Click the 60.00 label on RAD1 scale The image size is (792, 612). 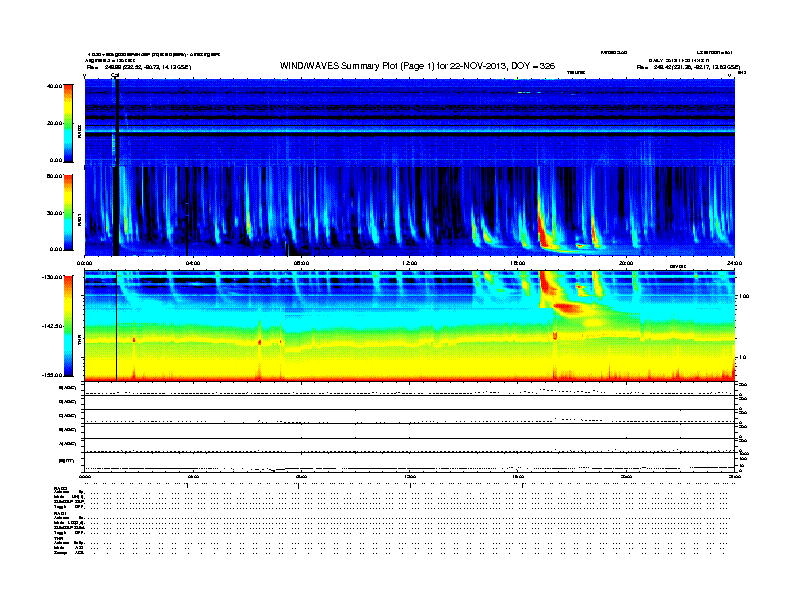[x=54, y=176]
